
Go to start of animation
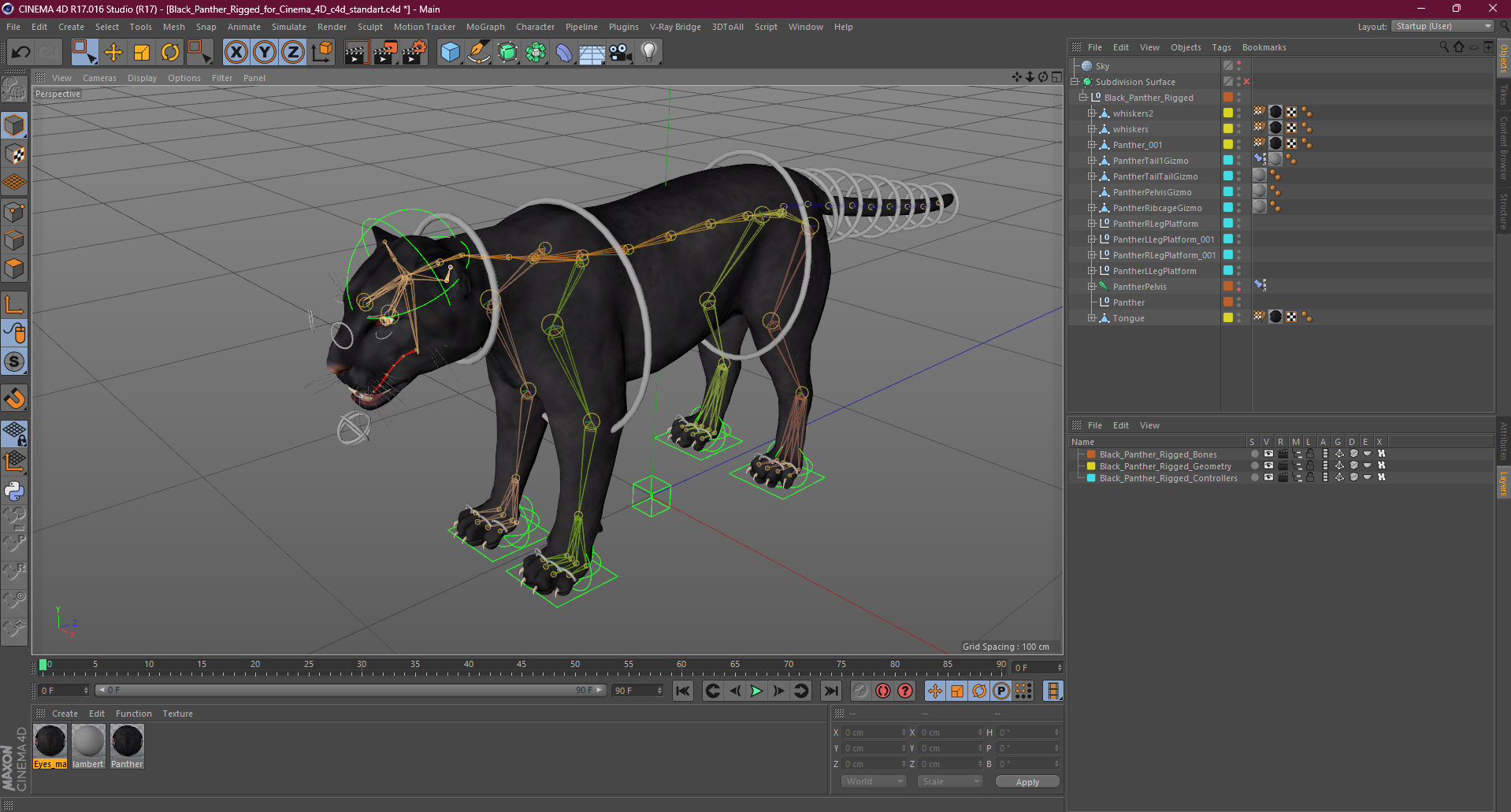(683, 691)
